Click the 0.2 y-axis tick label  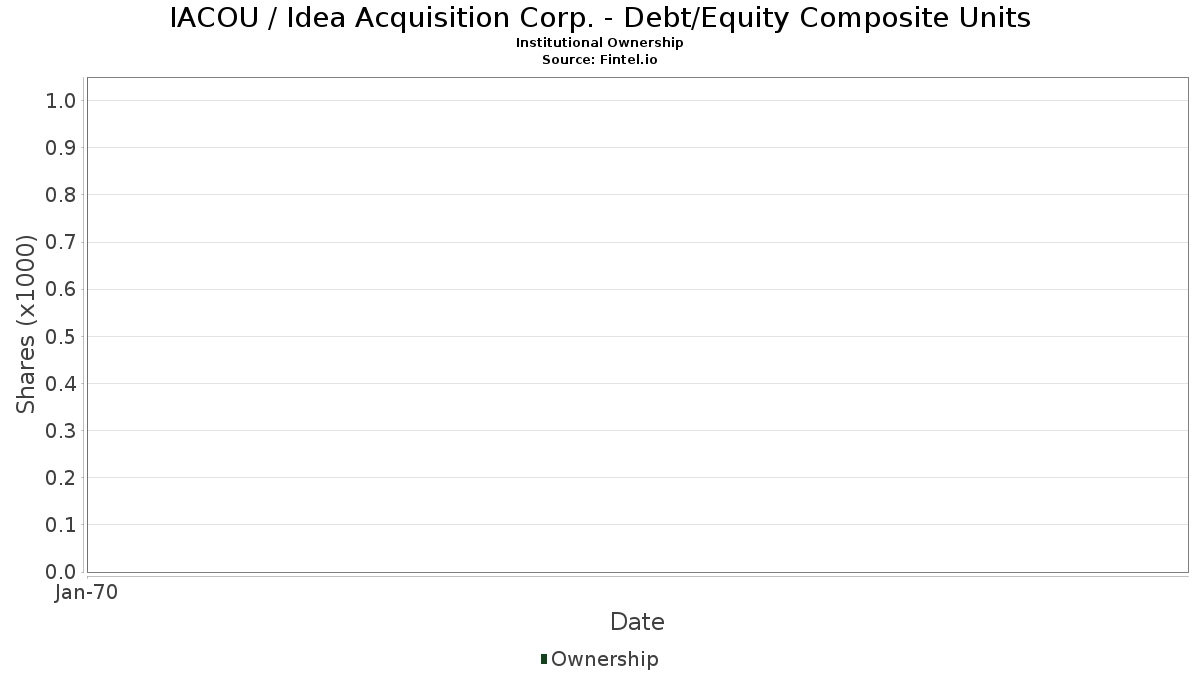(x=61, y=478)
